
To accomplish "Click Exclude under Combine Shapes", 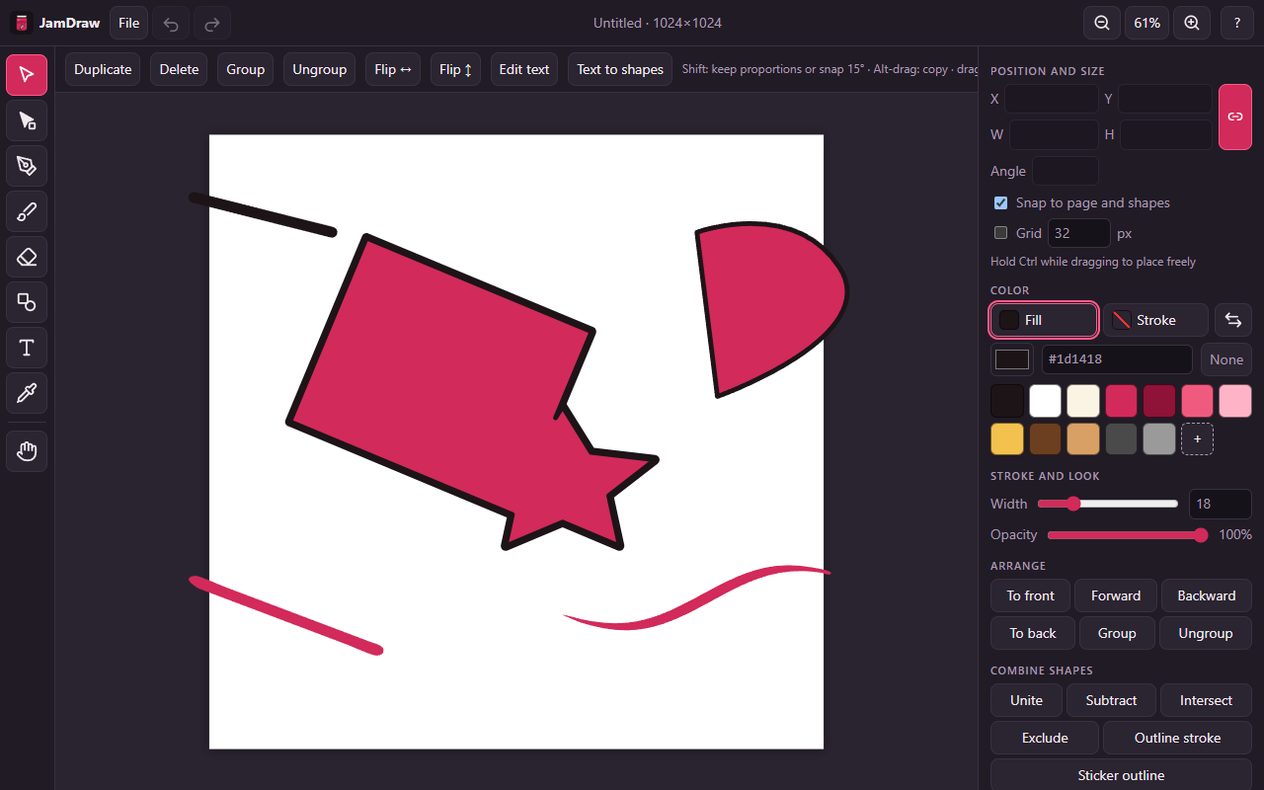I will click(1045, 738).
